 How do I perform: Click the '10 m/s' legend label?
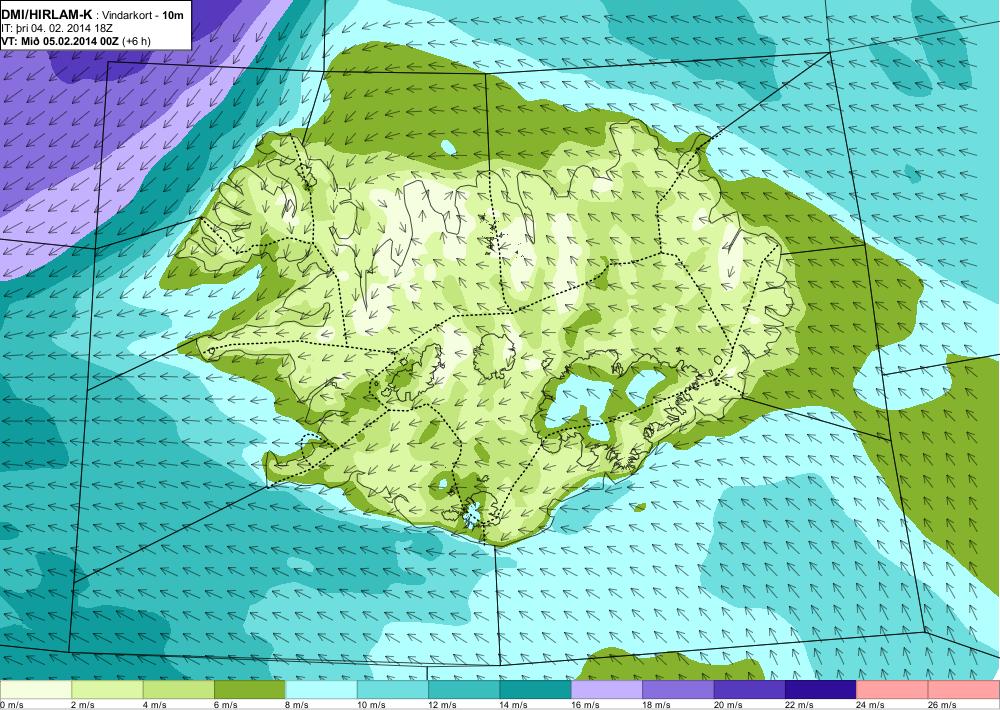click(372, 705)
